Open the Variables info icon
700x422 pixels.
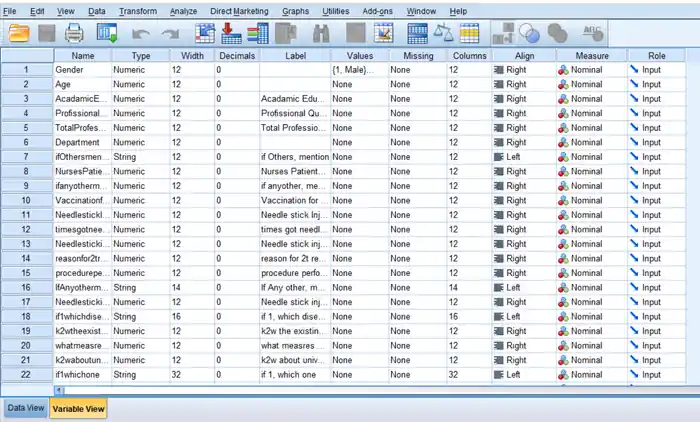tap(258, 33)
